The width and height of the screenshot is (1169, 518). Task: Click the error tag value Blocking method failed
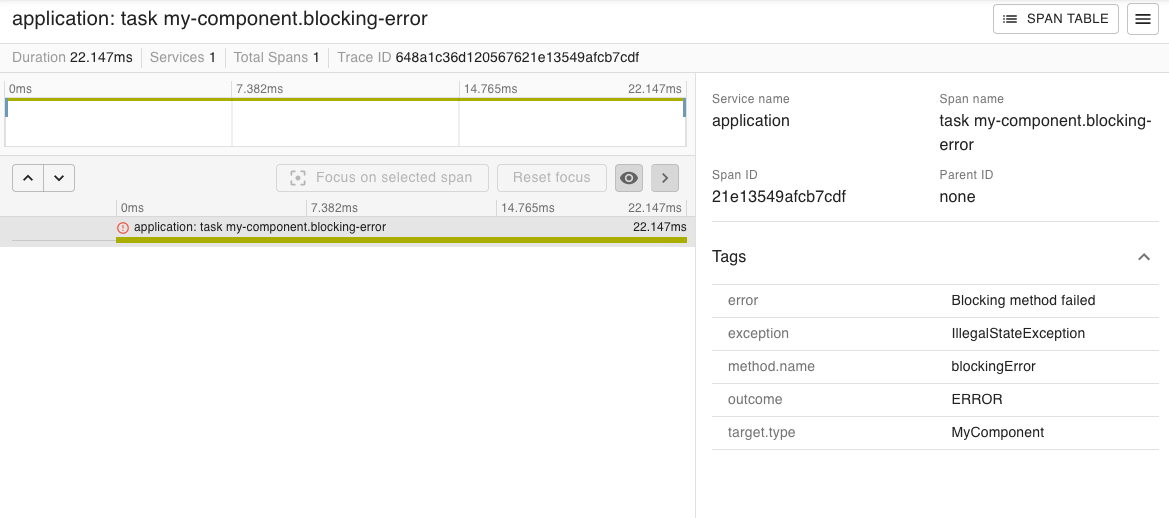pyautogui.click(x=1023, y=300)
